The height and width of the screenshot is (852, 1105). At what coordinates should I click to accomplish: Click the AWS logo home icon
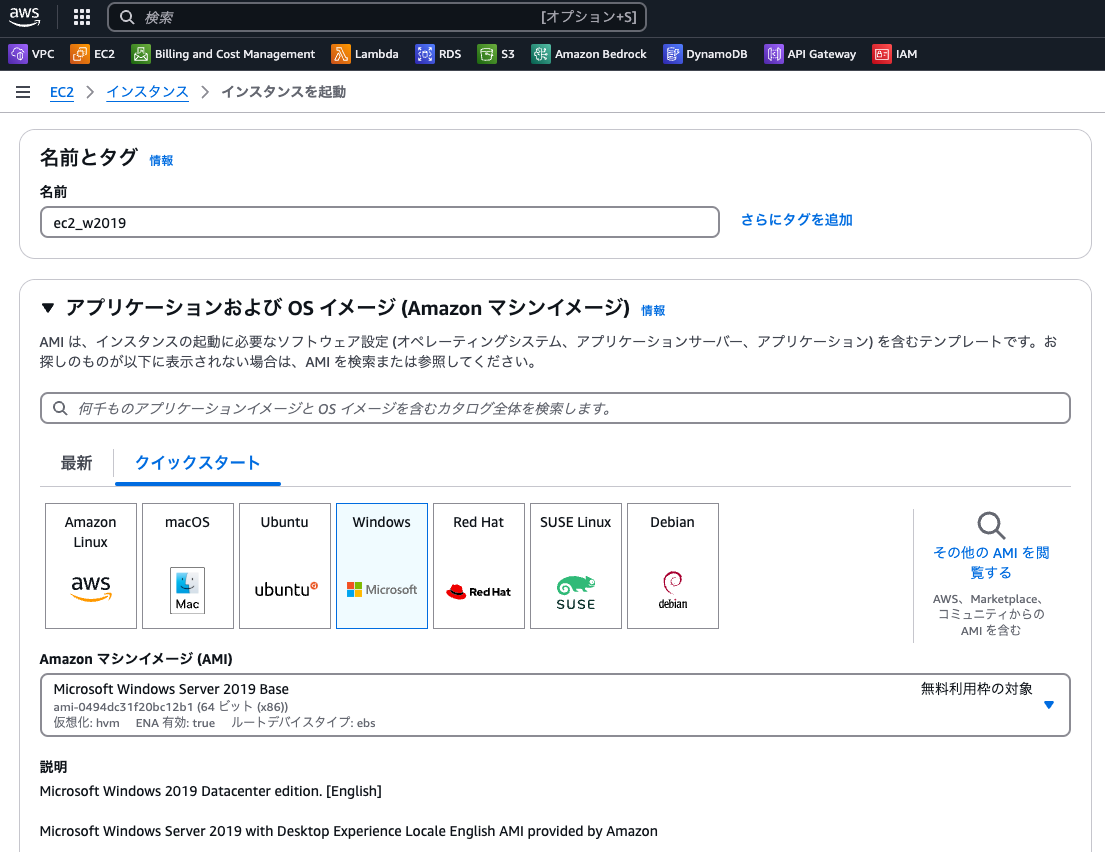point(25,17)
